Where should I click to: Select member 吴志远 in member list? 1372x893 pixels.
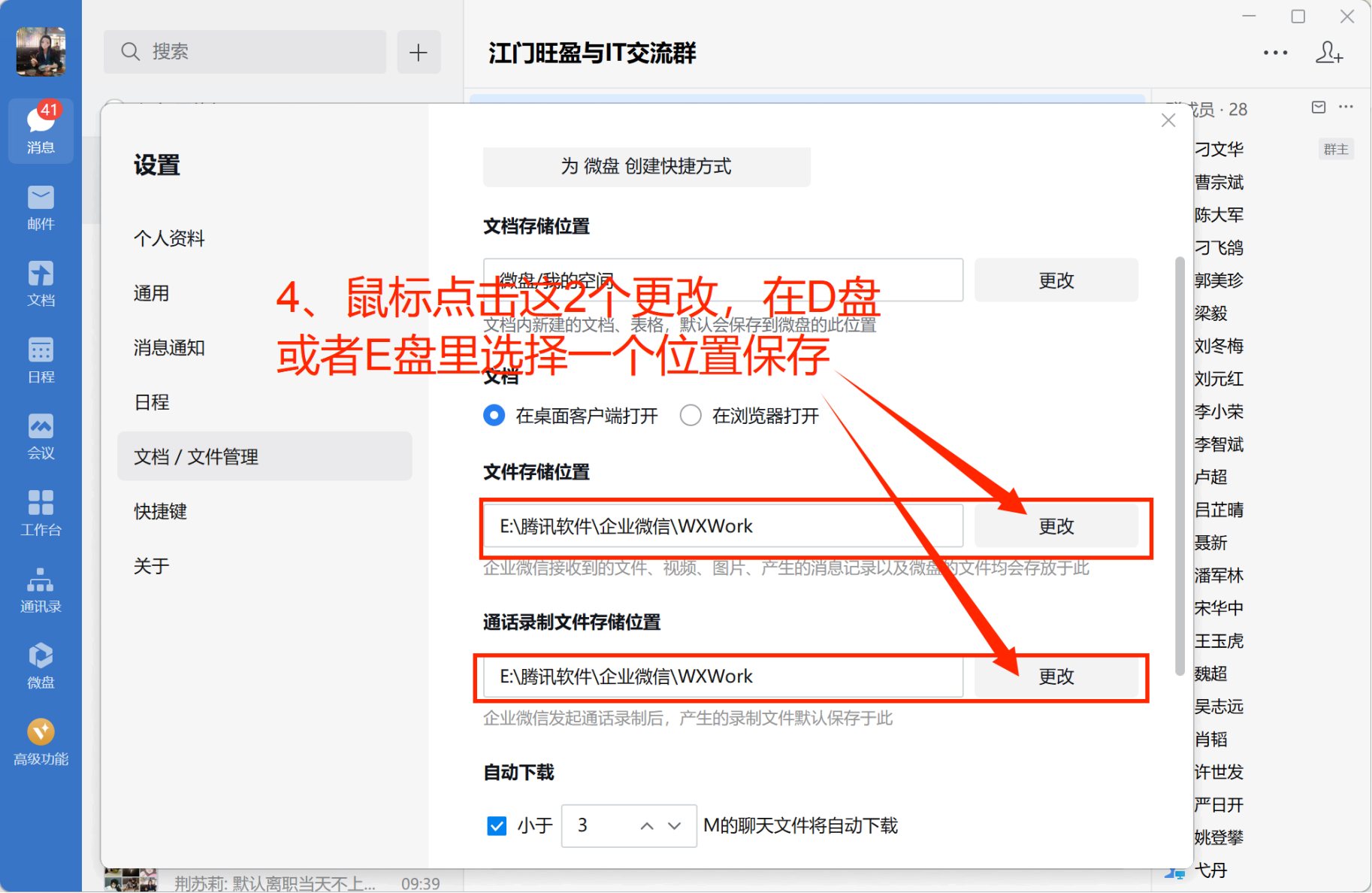(x=1219, y=707)
